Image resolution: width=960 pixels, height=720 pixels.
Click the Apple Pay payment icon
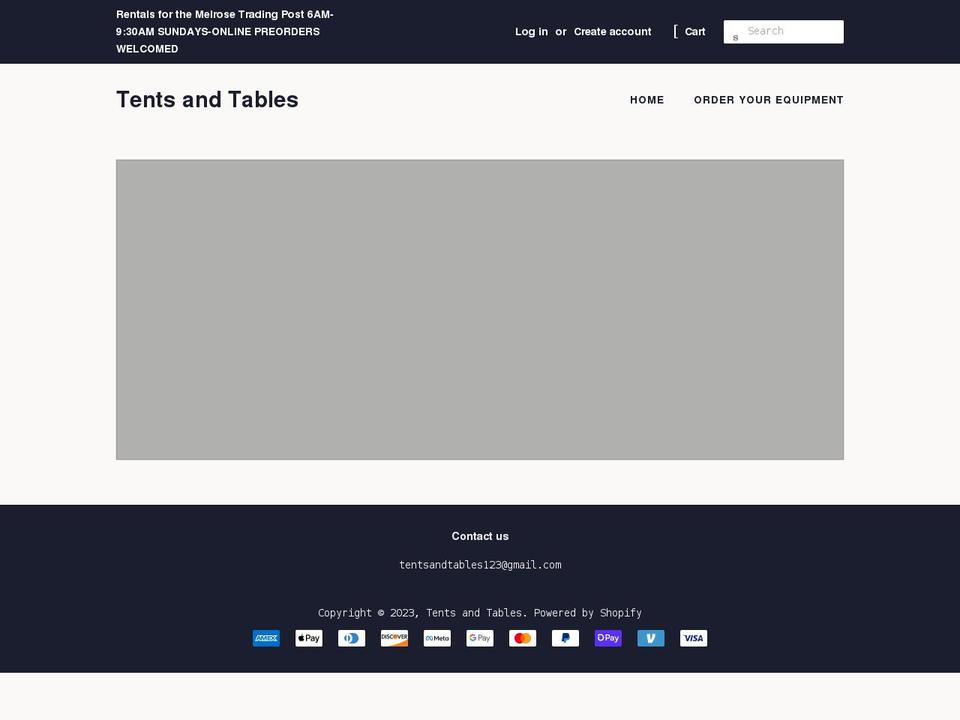(x=309, y=638)
